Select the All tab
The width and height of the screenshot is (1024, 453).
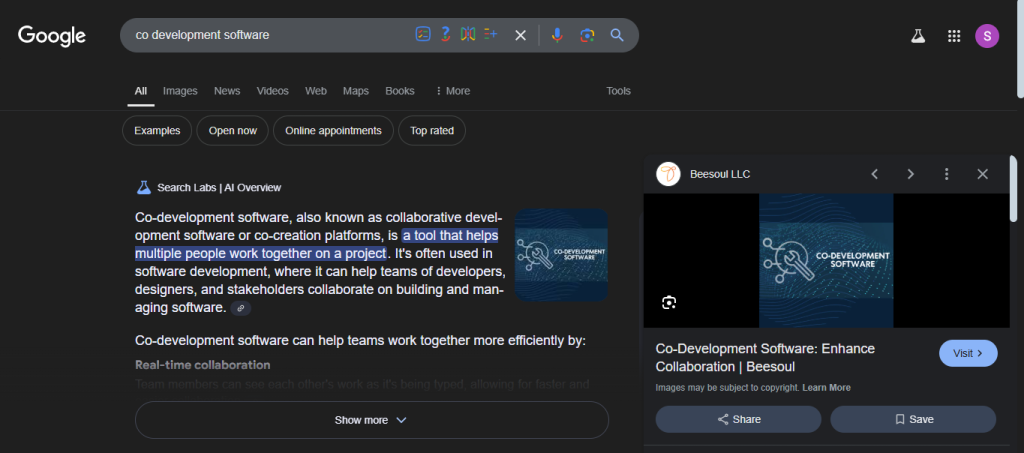(x=140, y=91)
